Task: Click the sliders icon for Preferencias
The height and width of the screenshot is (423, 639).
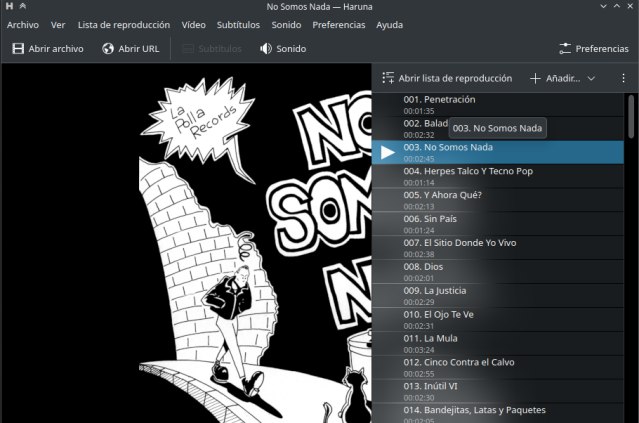Action: (x=565, y=48)
